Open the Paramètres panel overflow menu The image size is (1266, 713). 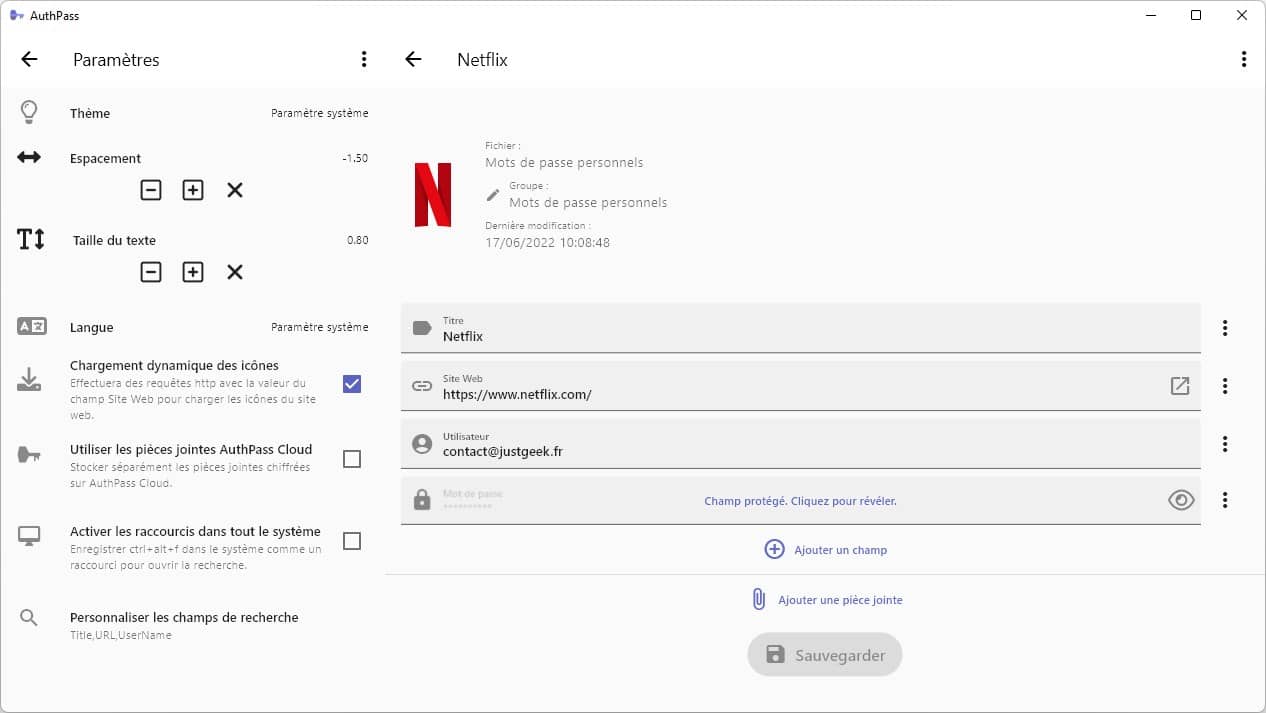pyautogui.click(x=364, y=59)
